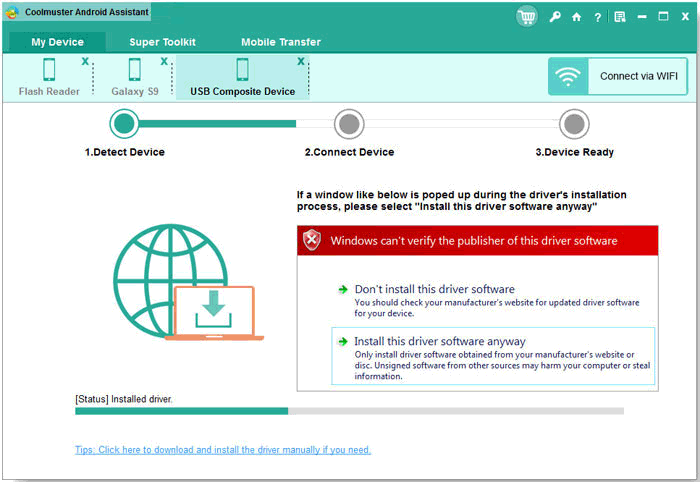Go to home via house icon

pyautogui.click(x=576, y=17)
